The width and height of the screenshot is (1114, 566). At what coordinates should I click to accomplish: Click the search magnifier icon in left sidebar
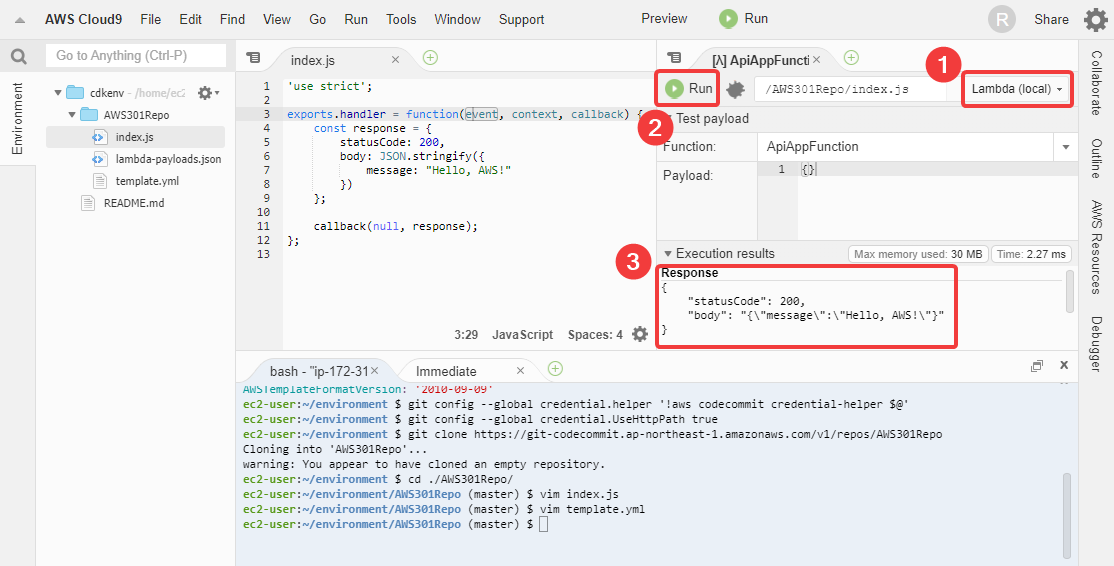pyautogui.click(x=18, y=57)
